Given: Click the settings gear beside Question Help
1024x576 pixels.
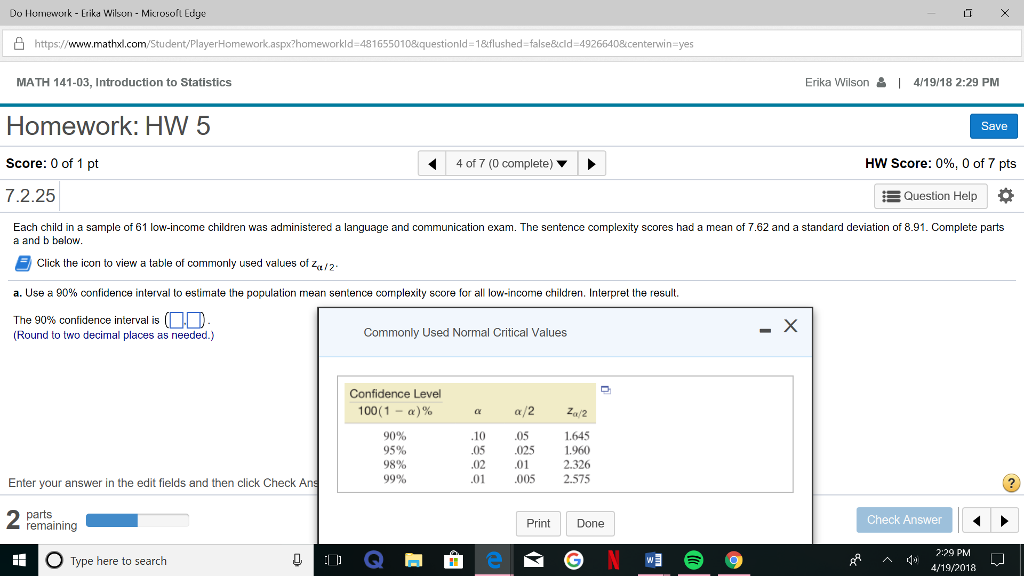Looking at the screenshot, I should [1005, 196].
